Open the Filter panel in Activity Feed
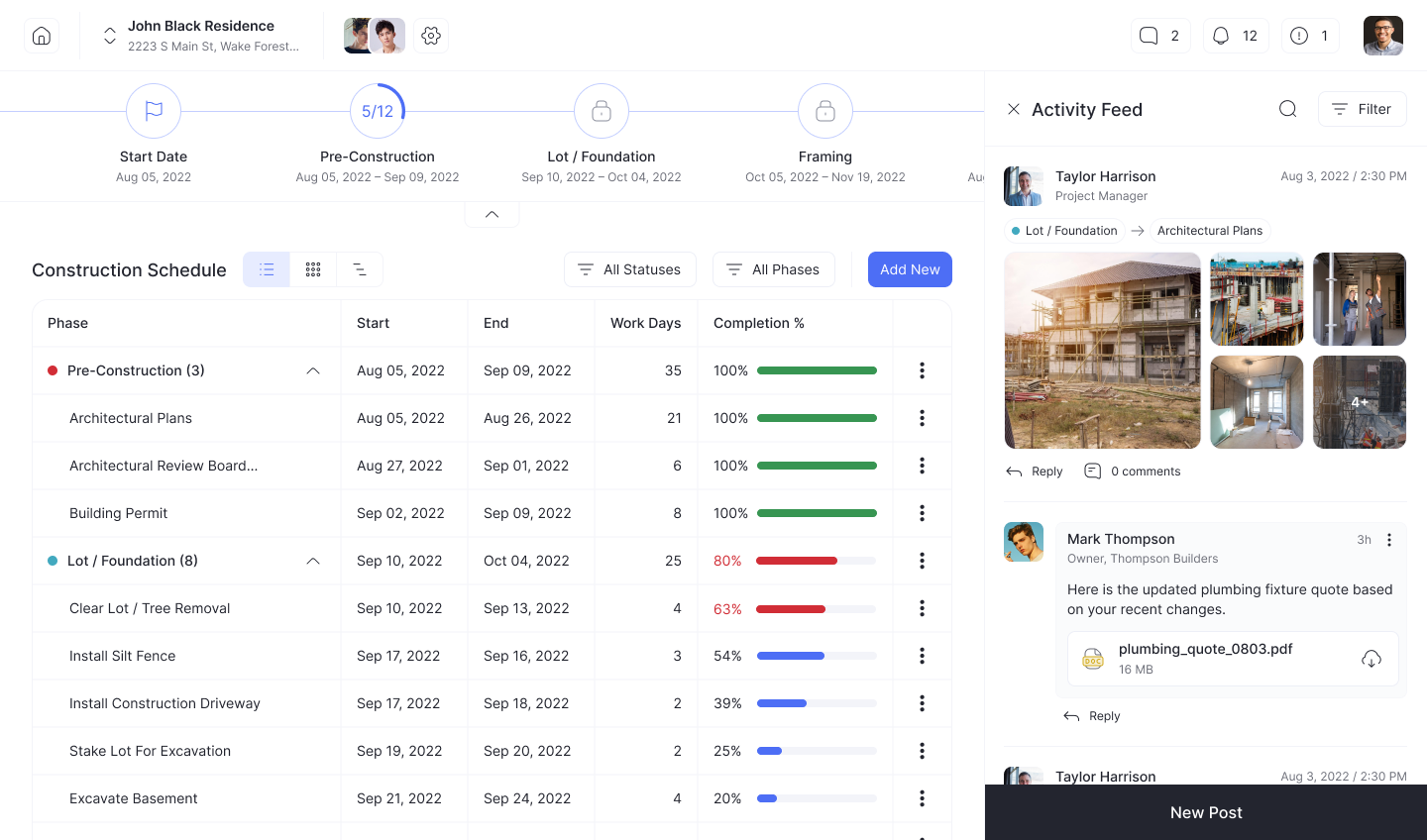This screenshot has width=1427, height=840. (x=1362, y=109)
